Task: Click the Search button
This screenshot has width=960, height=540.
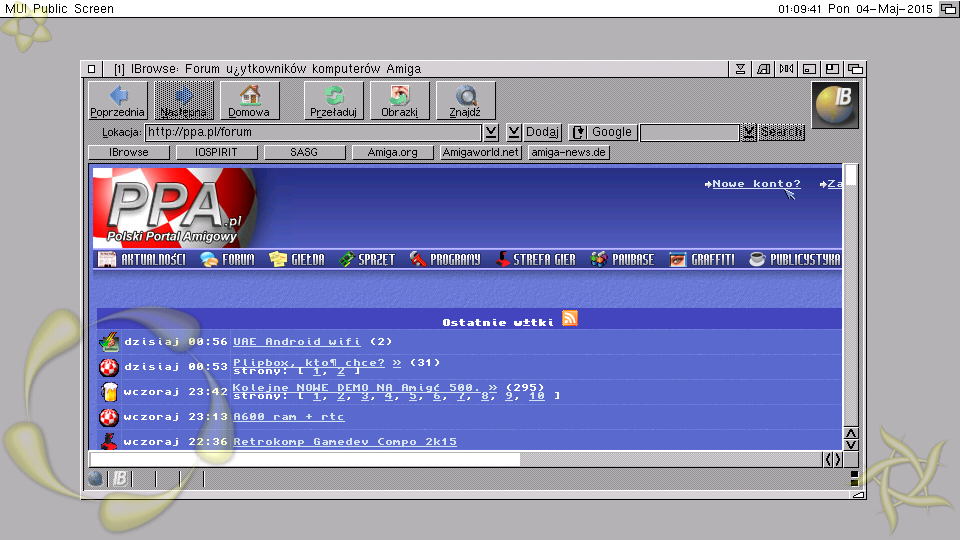Action: click(781, 132)
